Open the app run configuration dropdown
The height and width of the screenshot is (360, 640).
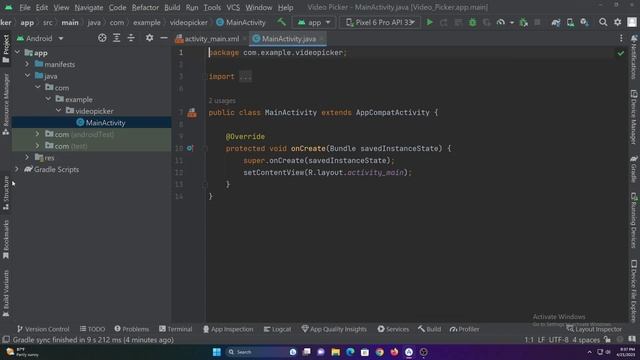tap(314, 22)
